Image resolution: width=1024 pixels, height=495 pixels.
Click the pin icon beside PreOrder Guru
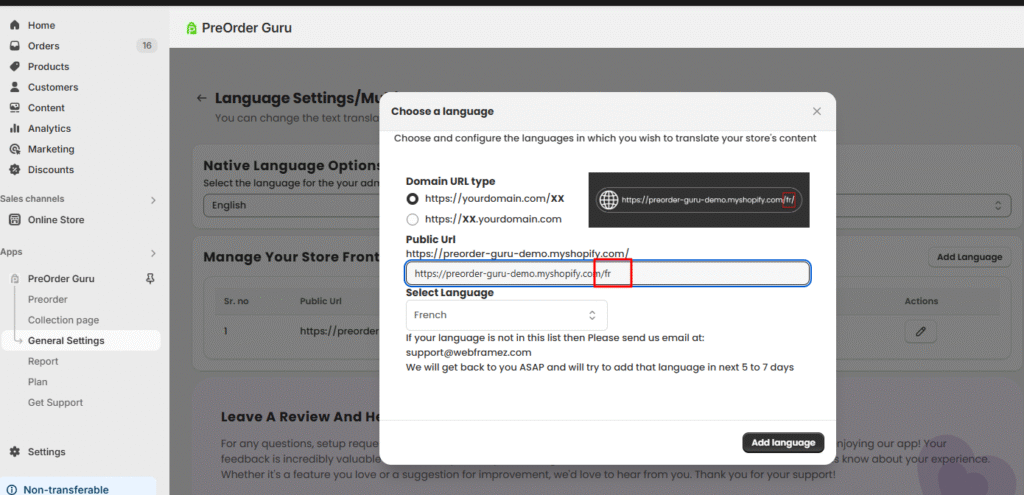click(x=150, y=279)
